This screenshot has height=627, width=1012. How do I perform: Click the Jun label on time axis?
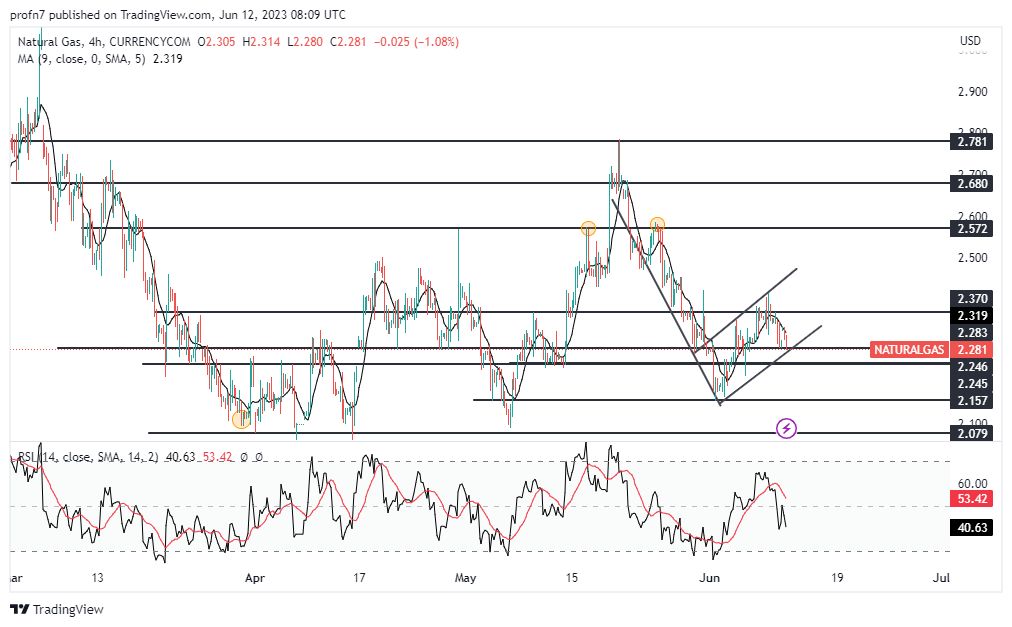coord(709,577)
